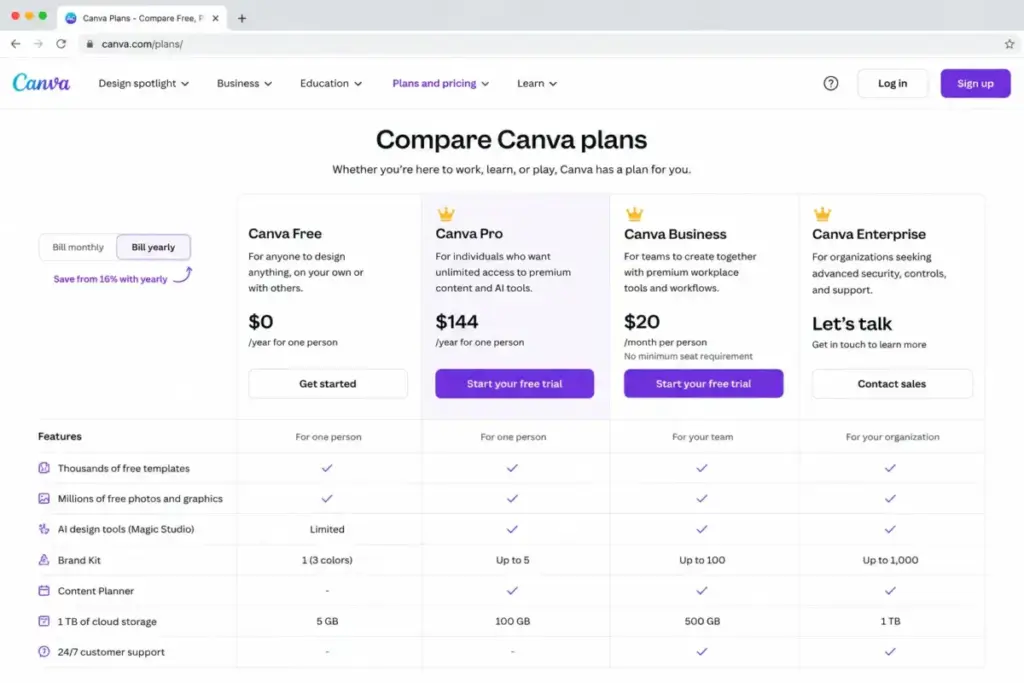Viewport: 1024px width, 683px height.
Task: Click the Save from 16% with yearly text
Action: click(x=110, y=279)
